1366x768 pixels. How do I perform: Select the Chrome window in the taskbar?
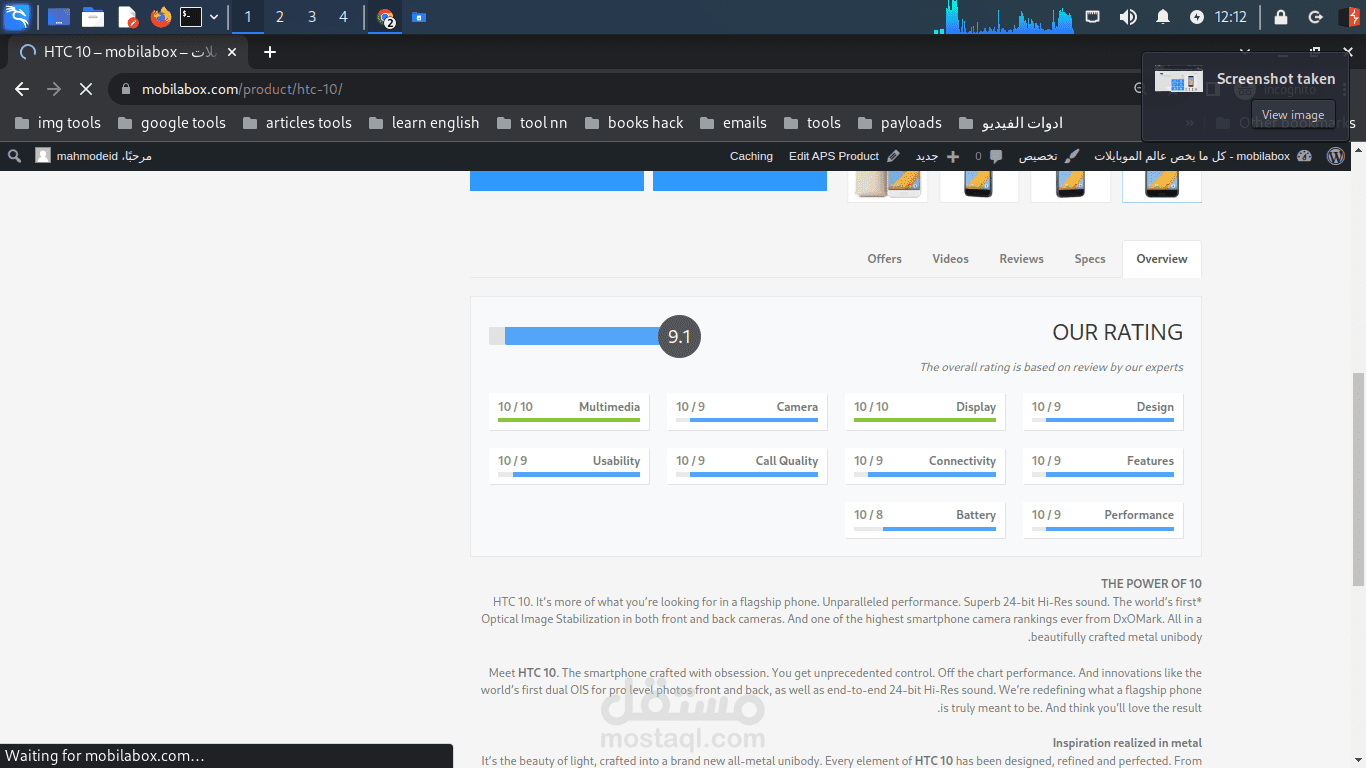tap(386, 17)
